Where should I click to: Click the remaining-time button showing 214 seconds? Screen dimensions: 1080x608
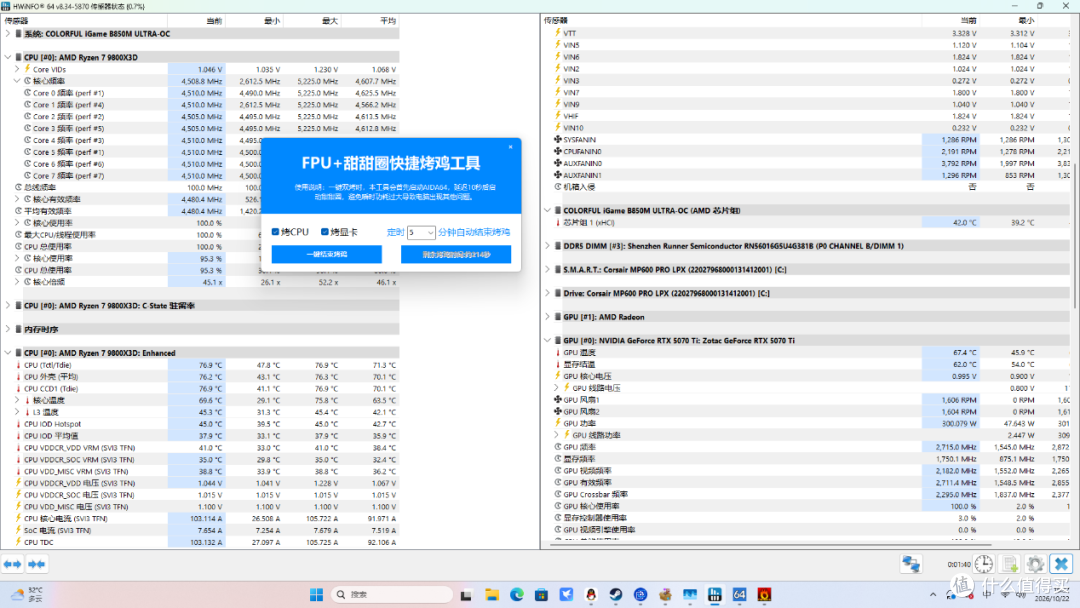(x=456, y=255)
